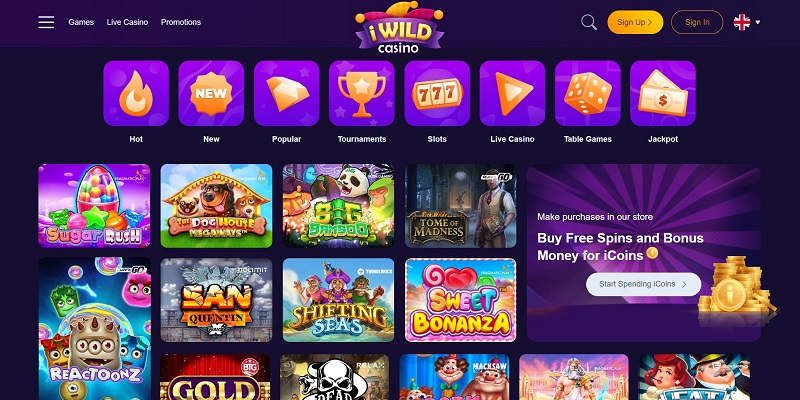The height and width of the screenshot is (400, 800).
Task: Select the Hot flame category icon
Action: coord(136,93)
